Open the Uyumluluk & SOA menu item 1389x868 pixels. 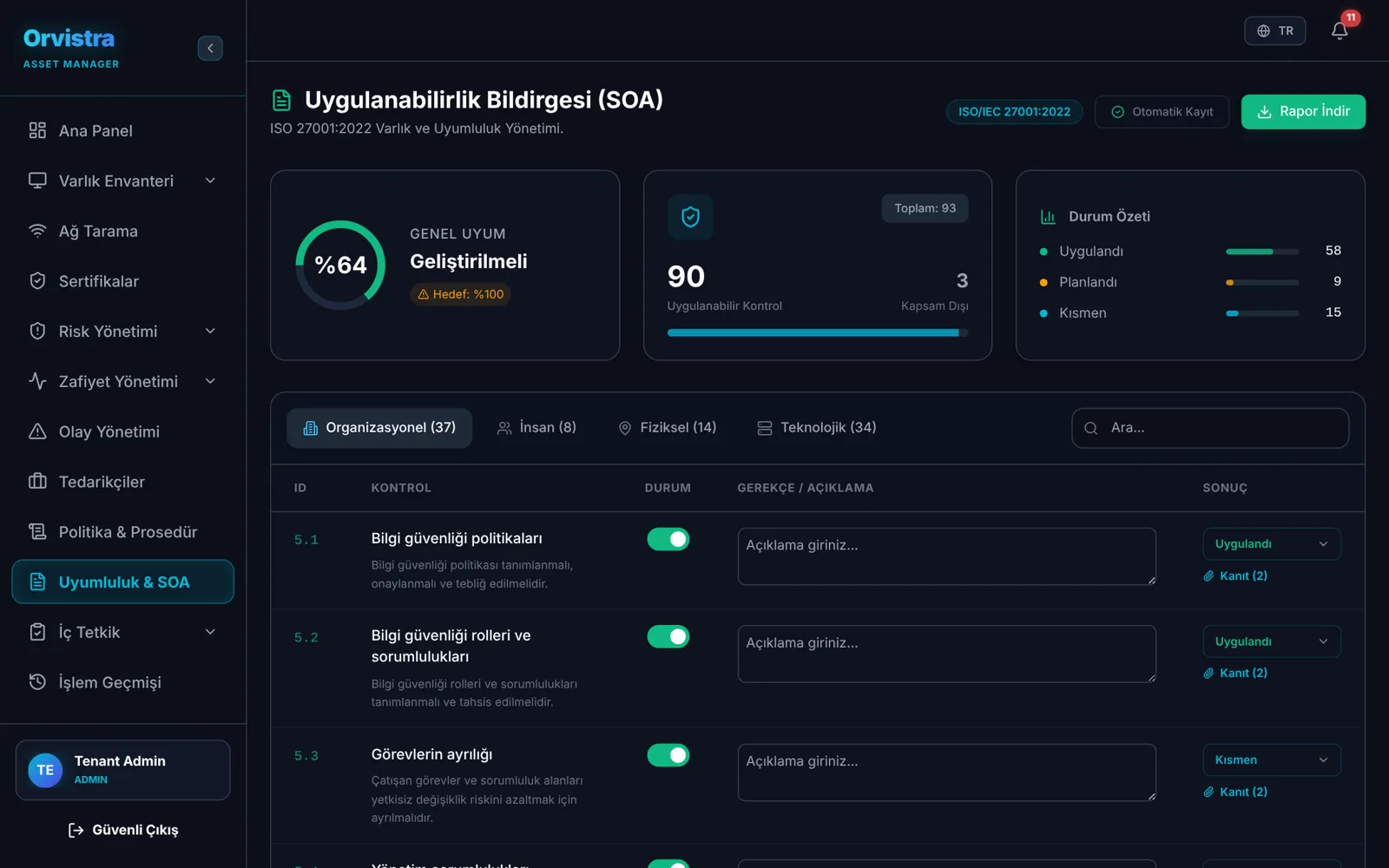pyautogui.click(x=122, y=582)
